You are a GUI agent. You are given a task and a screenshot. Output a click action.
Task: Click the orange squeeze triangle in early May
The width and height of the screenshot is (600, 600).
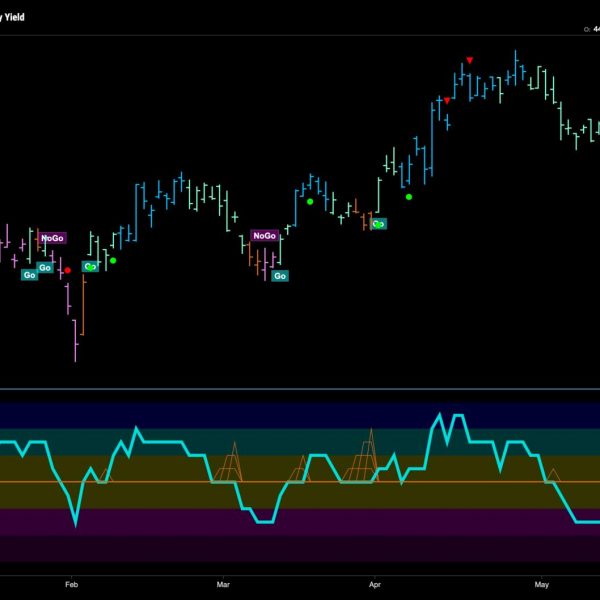[553, 475]
